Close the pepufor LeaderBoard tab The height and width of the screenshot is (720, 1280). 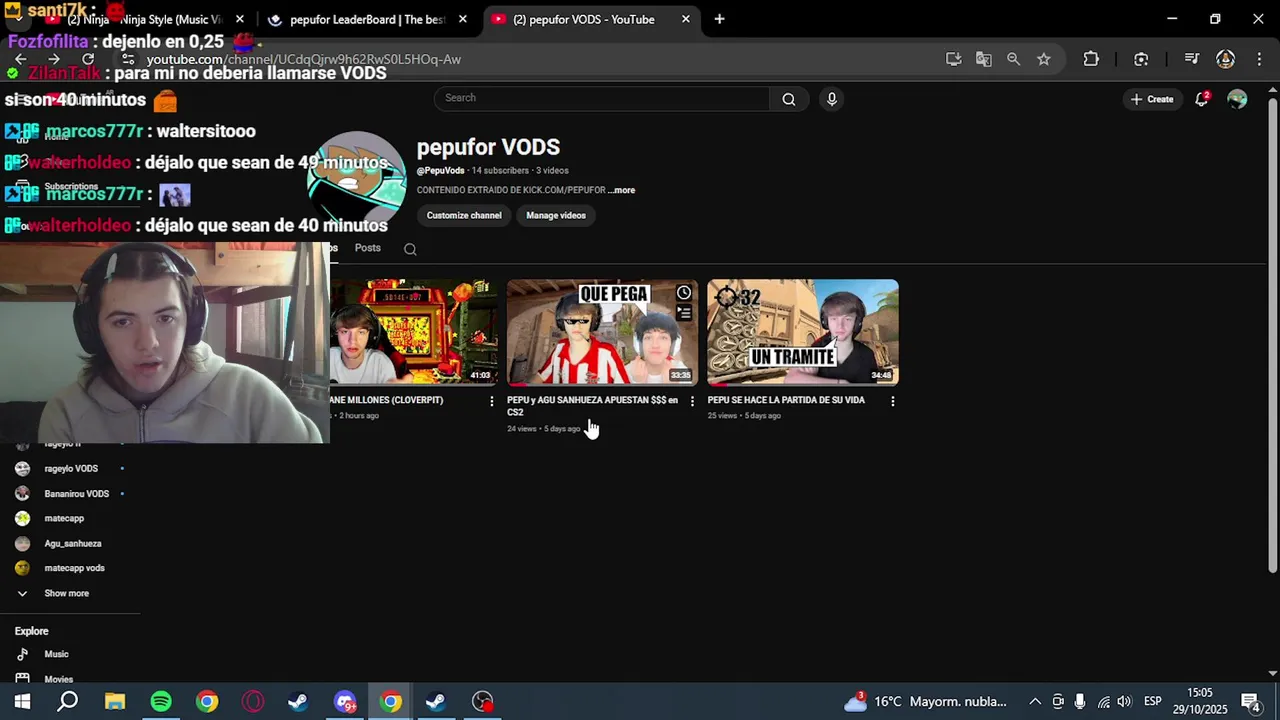pyautogui.click(x=462, y=19)
